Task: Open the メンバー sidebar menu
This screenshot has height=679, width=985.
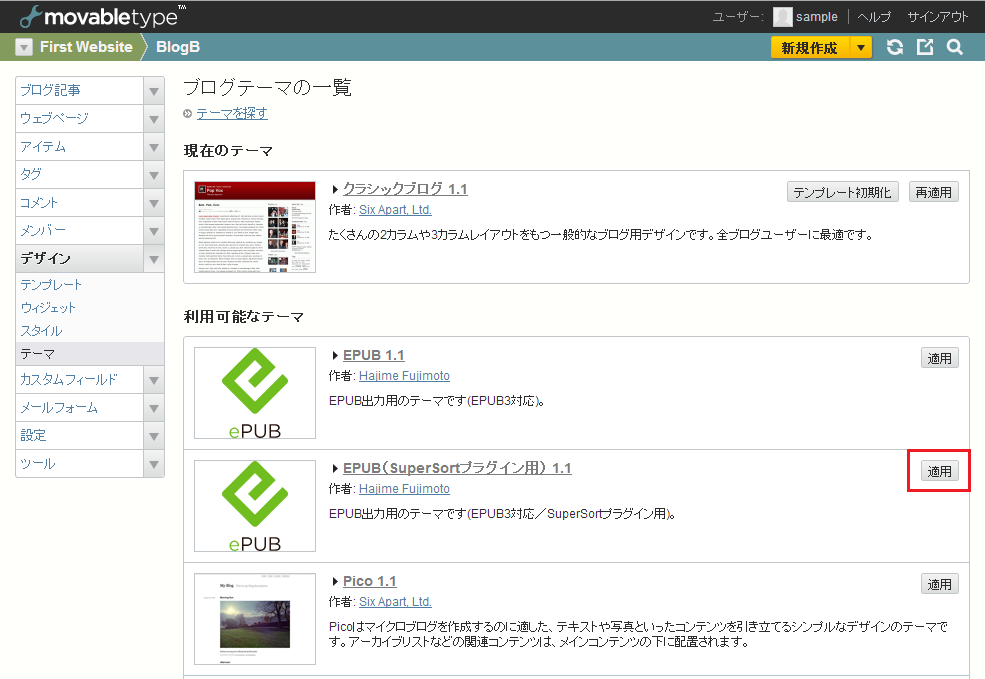Action: [x=80, y=230]
